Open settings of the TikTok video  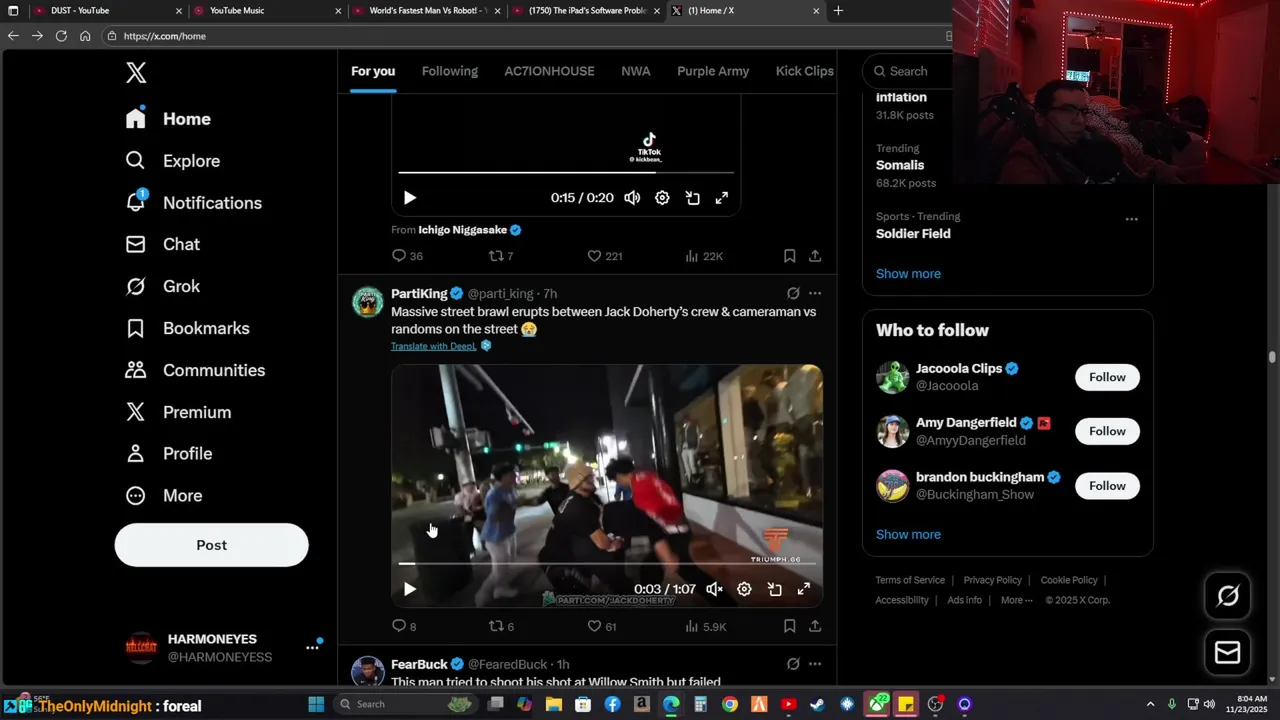662,198
